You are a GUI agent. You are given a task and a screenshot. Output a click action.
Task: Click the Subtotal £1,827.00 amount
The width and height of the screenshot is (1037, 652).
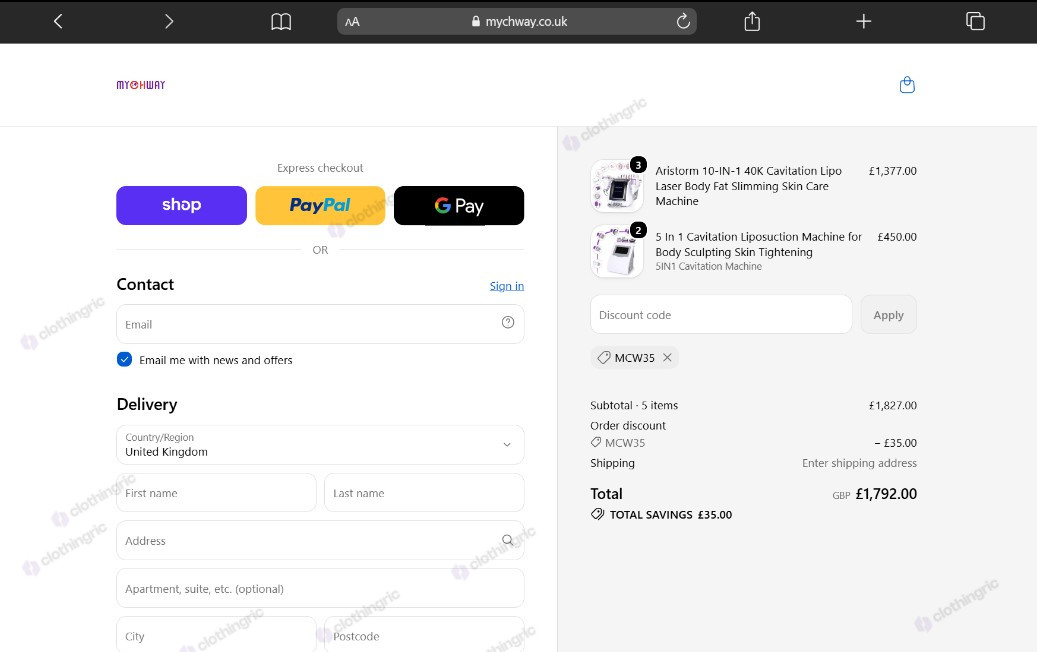tap(892, 405)
